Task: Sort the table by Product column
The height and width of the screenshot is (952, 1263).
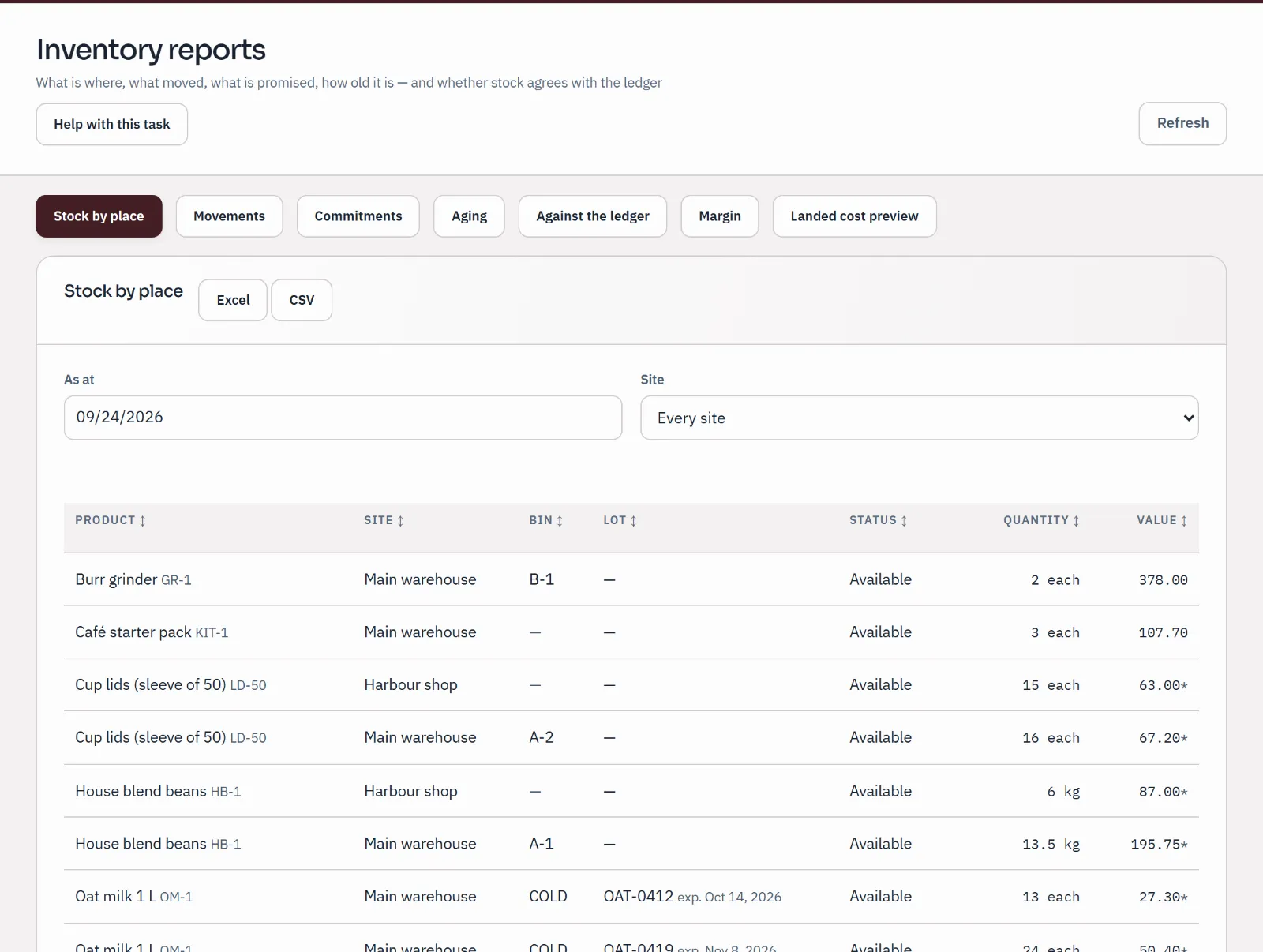Action: [111, 520]
